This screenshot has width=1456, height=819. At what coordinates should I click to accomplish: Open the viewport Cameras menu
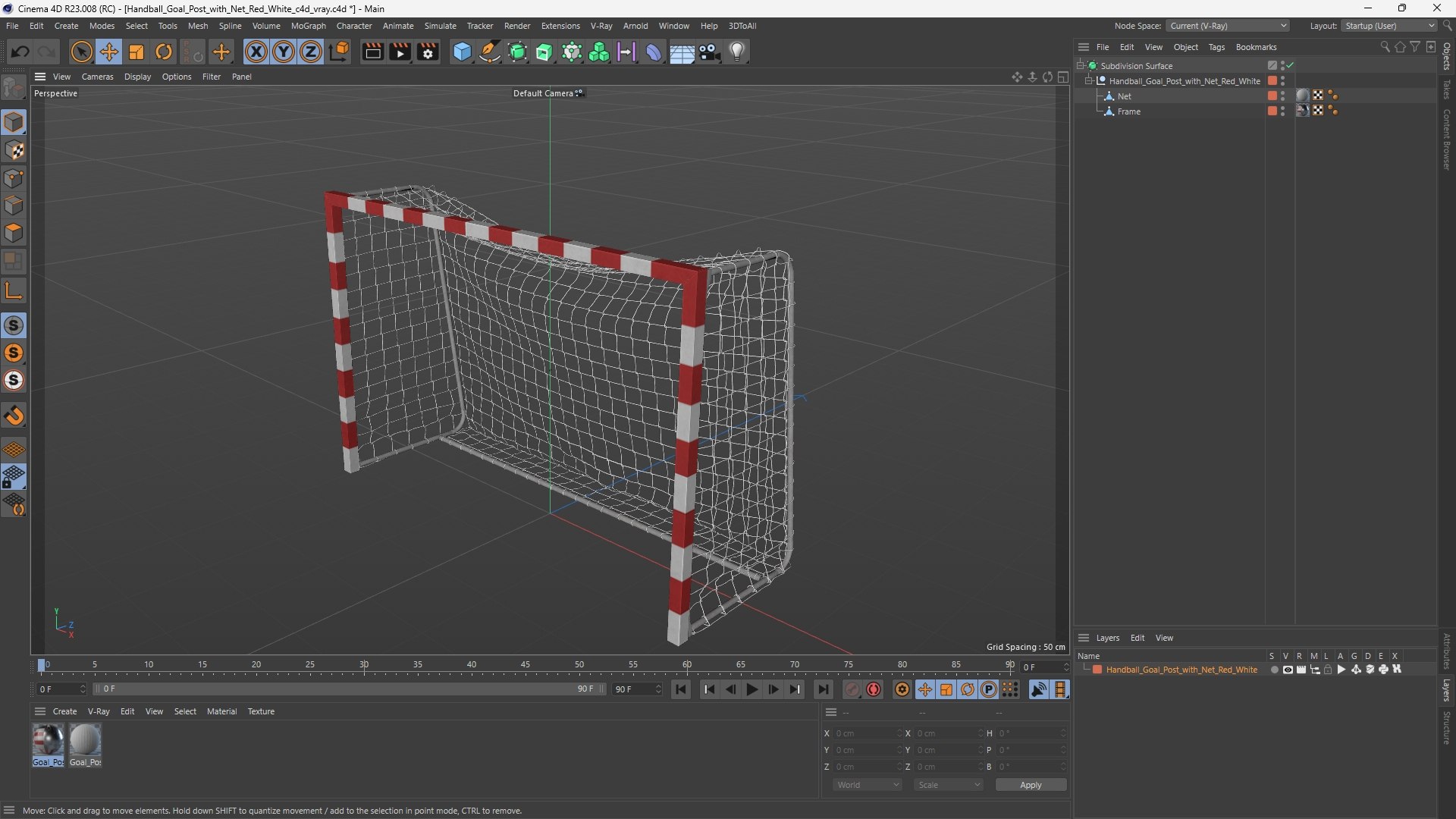97,77
